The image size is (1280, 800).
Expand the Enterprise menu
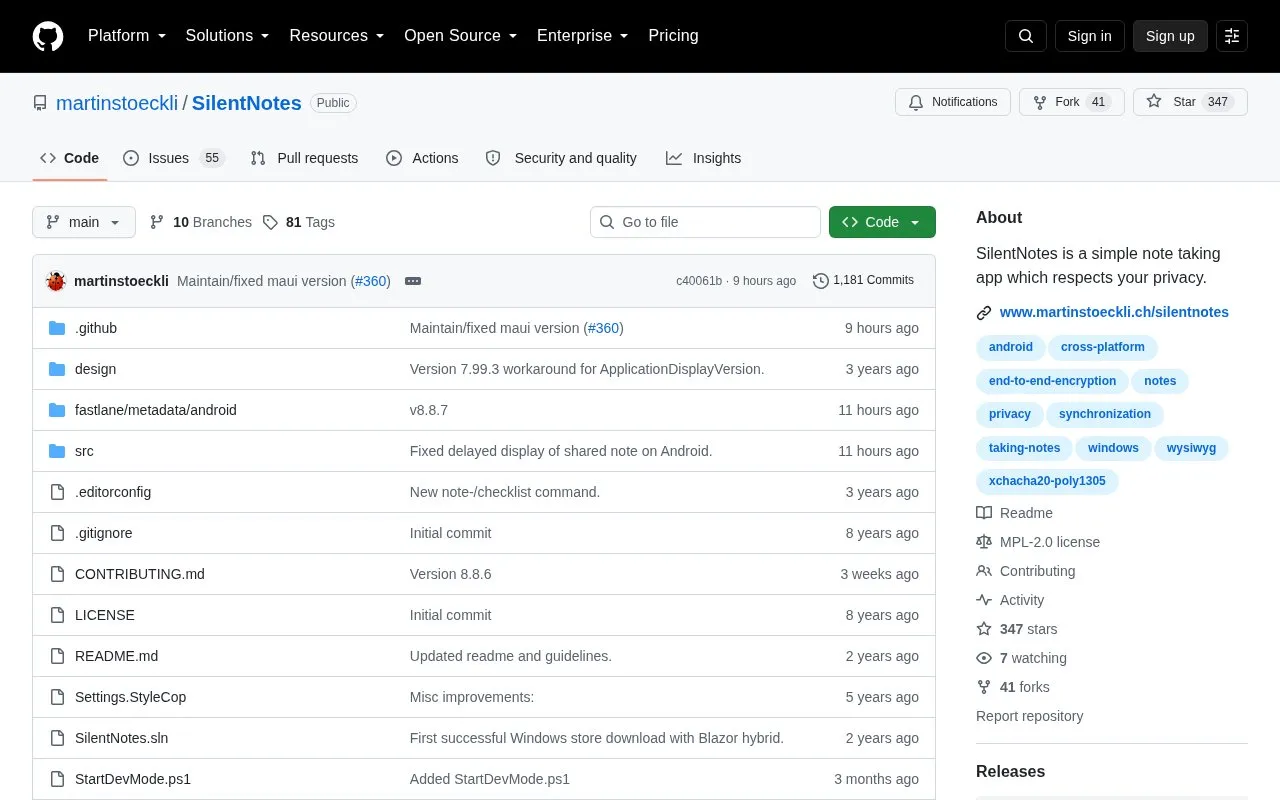tap(583, 36)
